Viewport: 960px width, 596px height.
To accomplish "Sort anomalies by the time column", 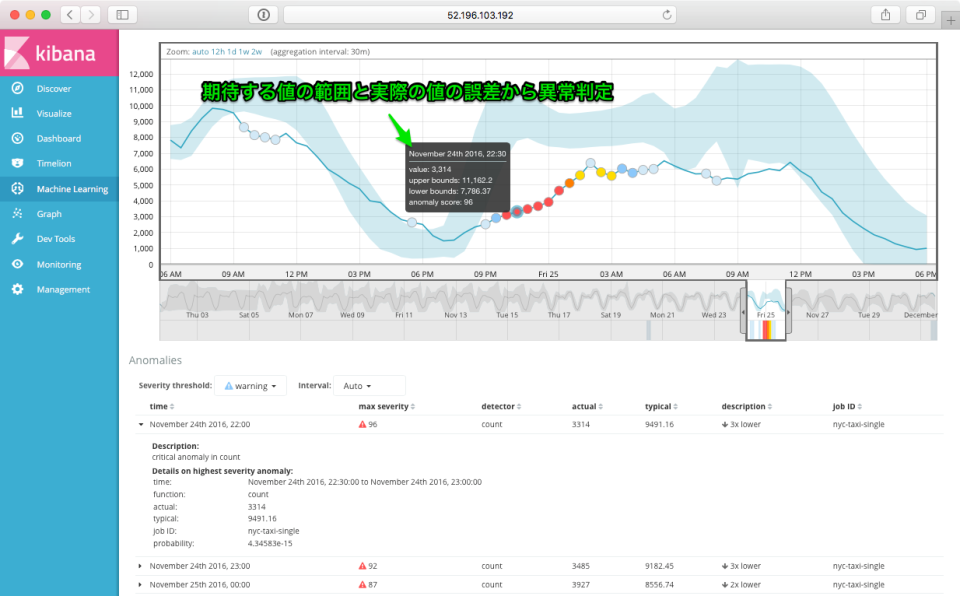I will coord(158,406).
